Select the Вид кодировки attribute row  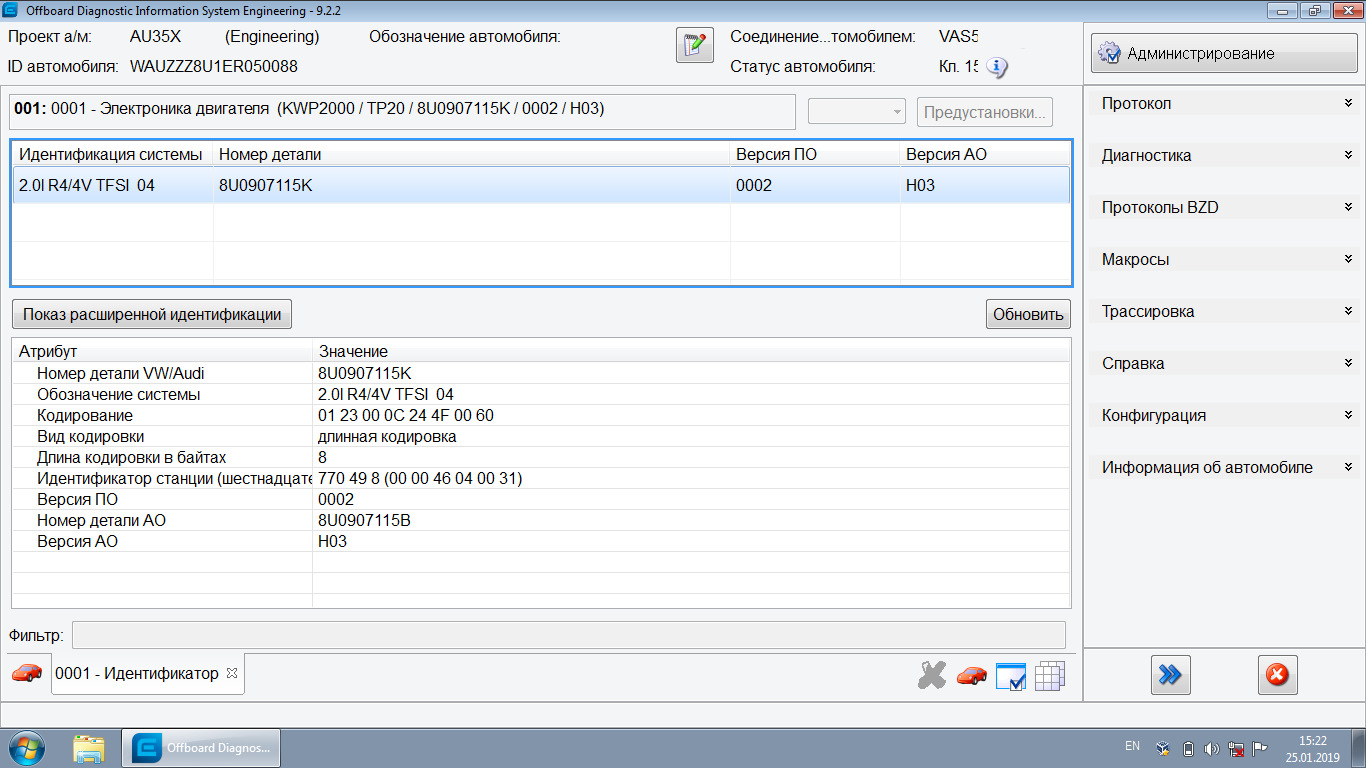(x=541, y=436)
